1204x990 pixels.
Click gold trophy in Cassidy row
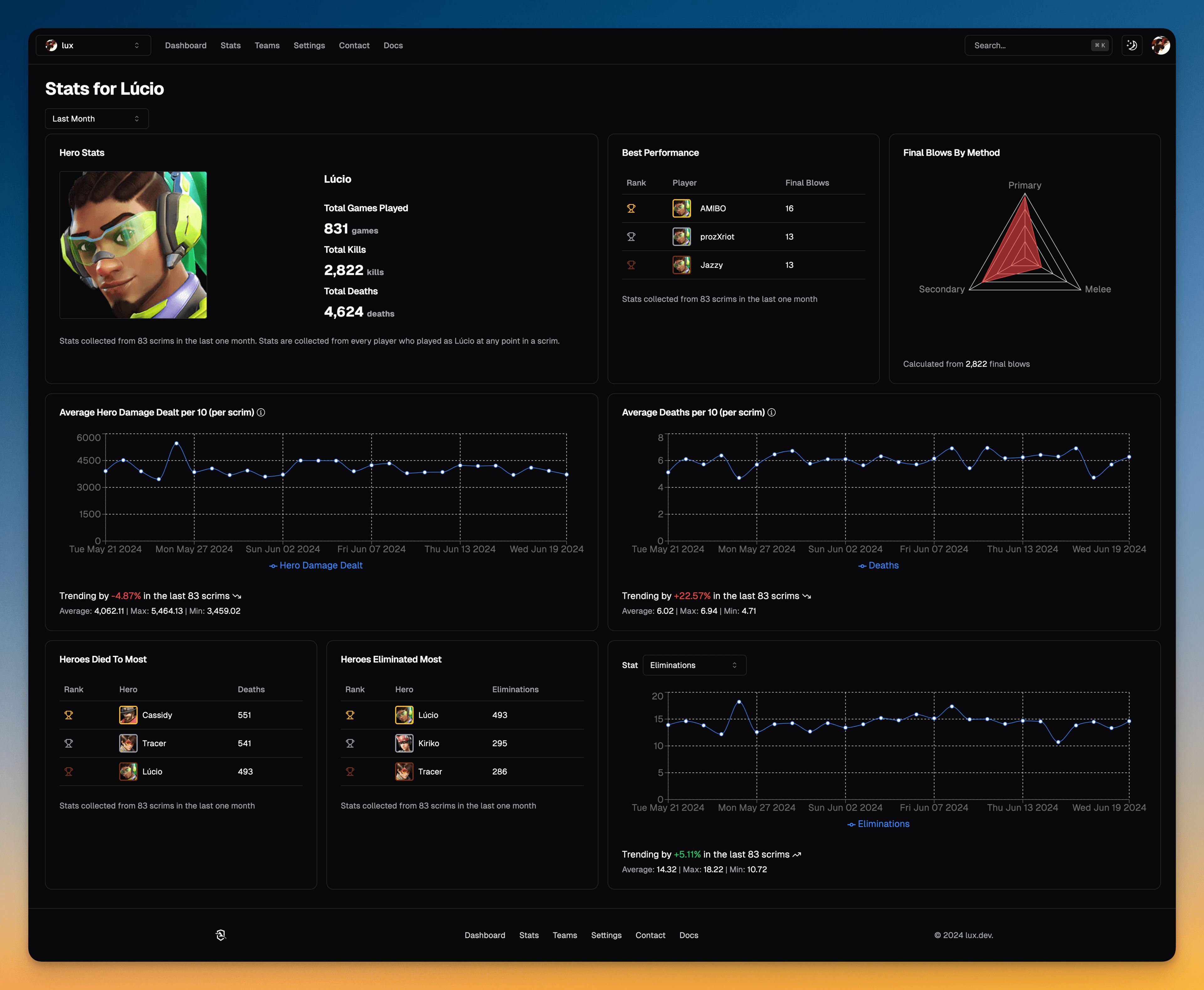click(68, 715)
